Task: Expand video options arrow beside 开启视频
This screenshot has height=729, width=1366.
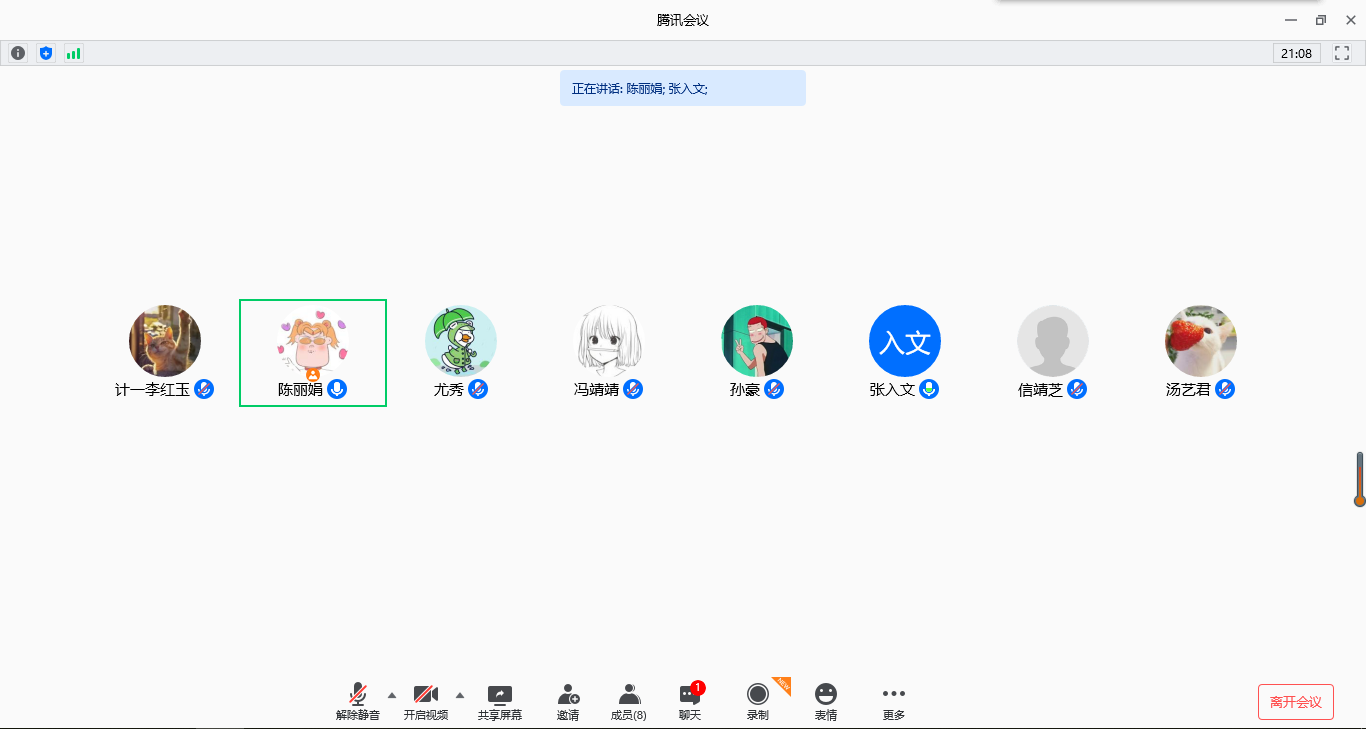Action: pyautogui.click(x=460, y=695)
